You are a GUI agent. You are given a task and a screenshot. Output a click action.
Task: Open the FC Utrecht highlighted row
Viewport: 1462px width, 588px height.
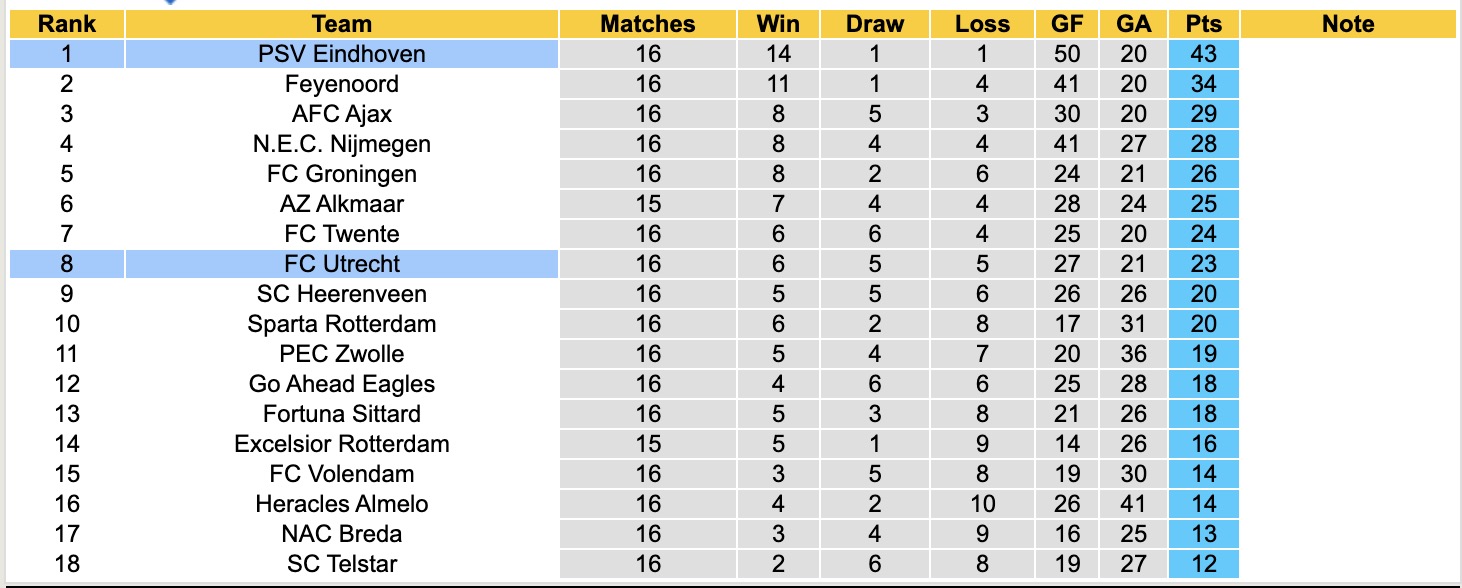point(341,264)
